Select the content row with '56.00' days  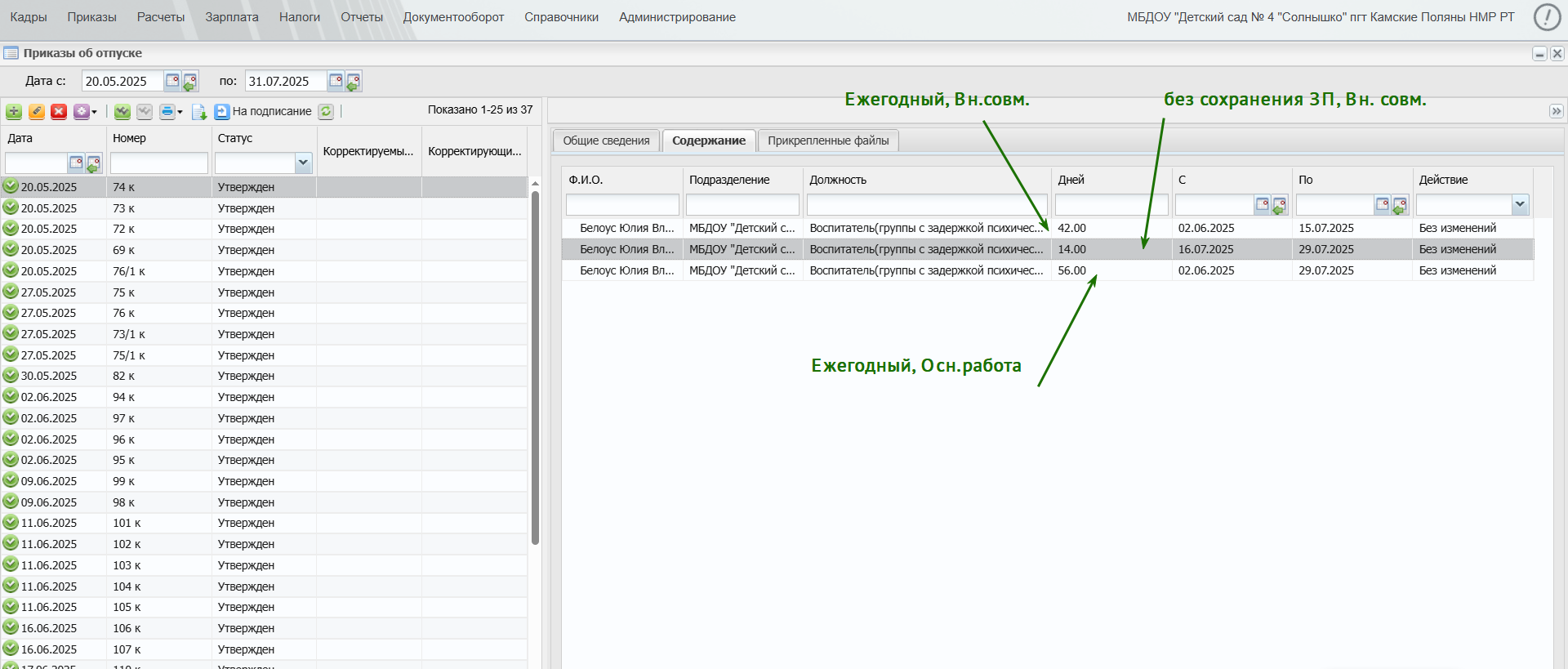1048,270
